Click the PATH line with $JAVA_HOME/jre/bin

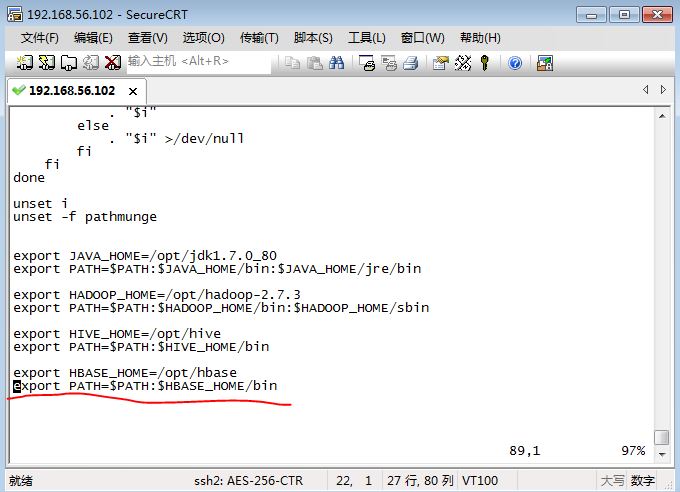pyautogui.click(x=217, y=269)
